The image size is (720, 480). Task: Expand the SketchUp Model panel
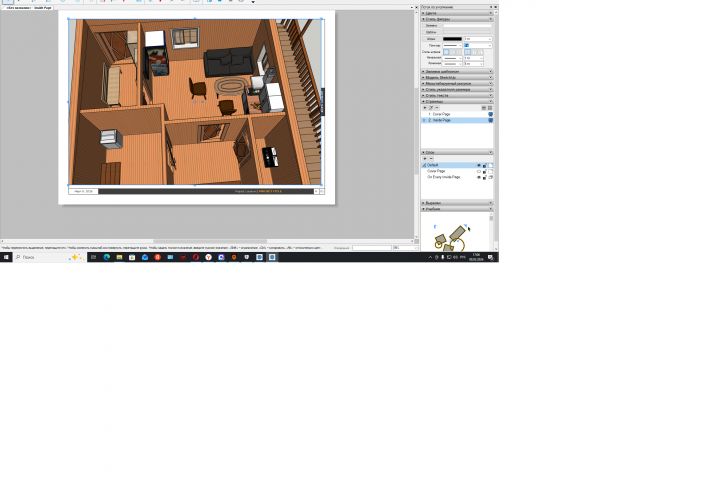pyautogui.click(x=457, y=78)
